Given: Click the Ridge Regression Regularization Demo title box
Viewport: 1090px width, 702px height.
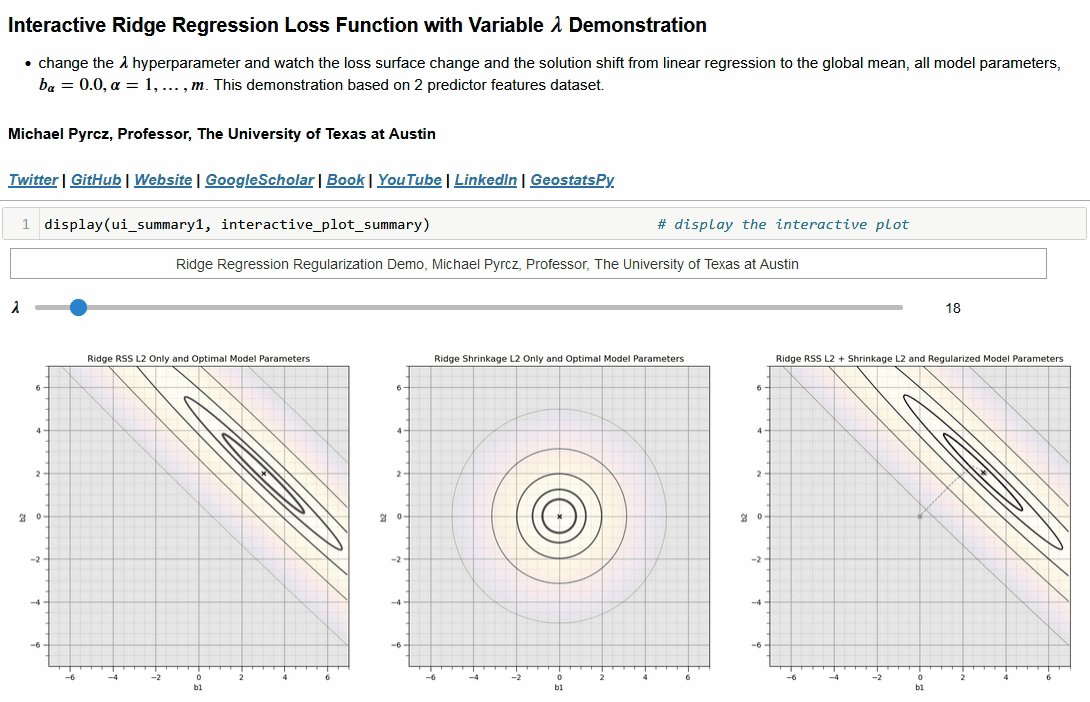Looking at the screenshot, I should 528,264.
